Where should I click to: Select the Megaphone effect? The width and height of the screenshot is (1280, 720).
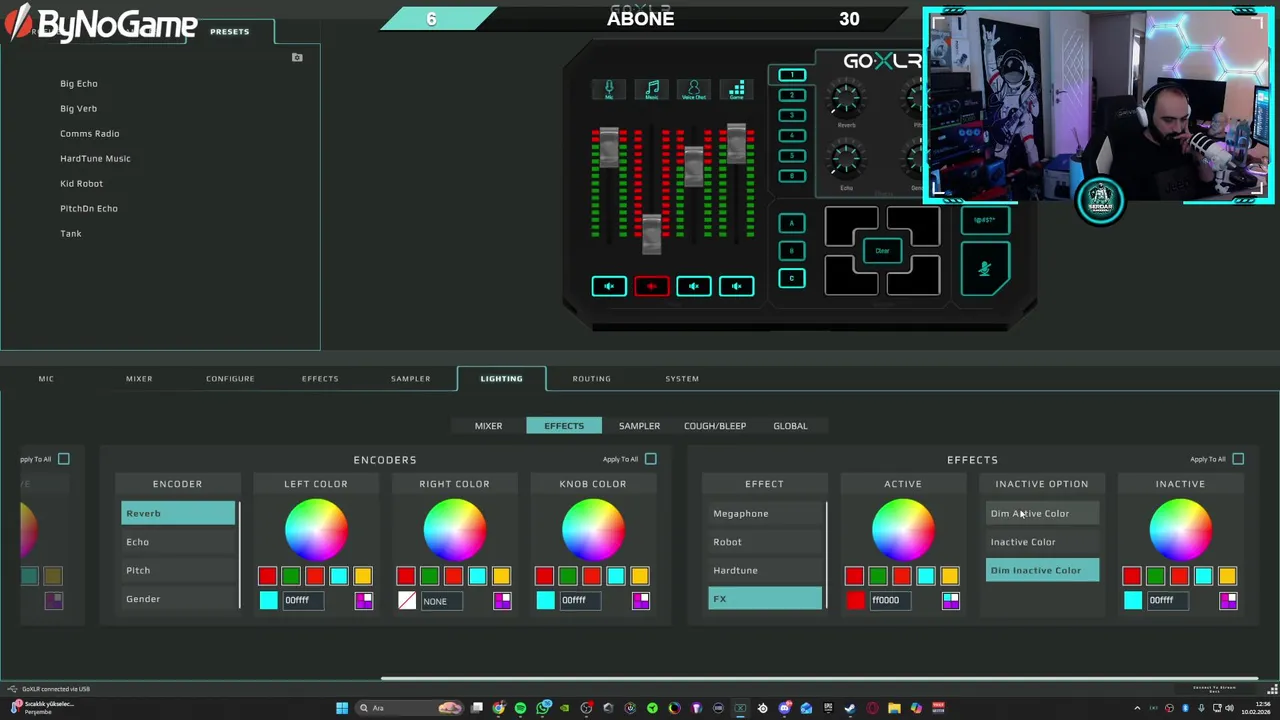(x=765, y=513)
